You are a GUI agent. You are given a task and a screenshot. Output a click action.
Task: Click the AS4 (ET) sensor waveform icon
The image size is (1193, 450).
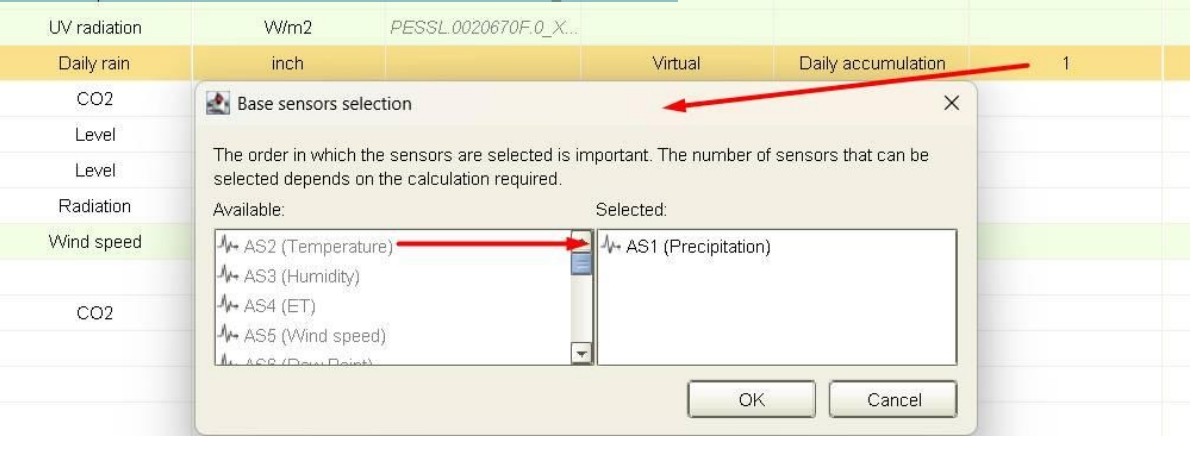pos(227,305)
